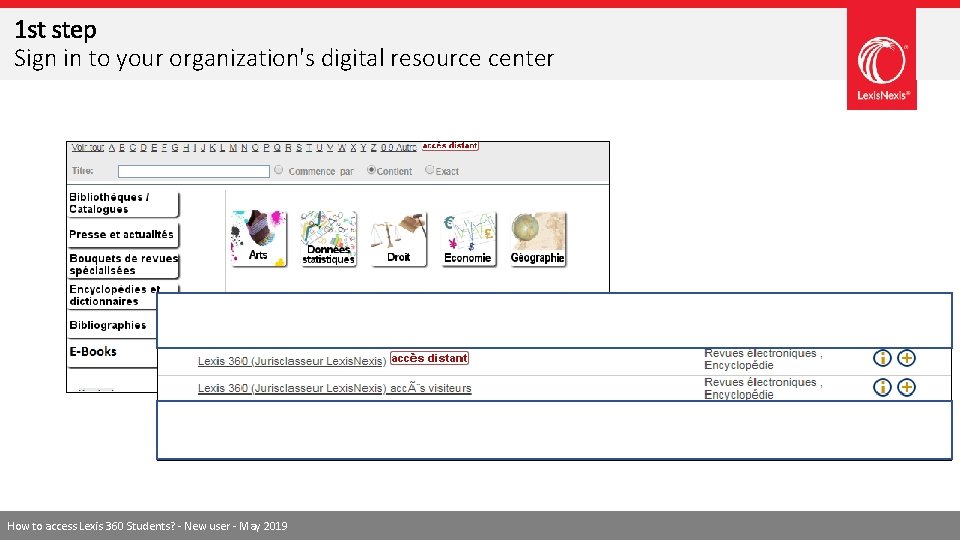
Task: Open Lexis 360 accès visiteurs link
Action: pos(334,388)
